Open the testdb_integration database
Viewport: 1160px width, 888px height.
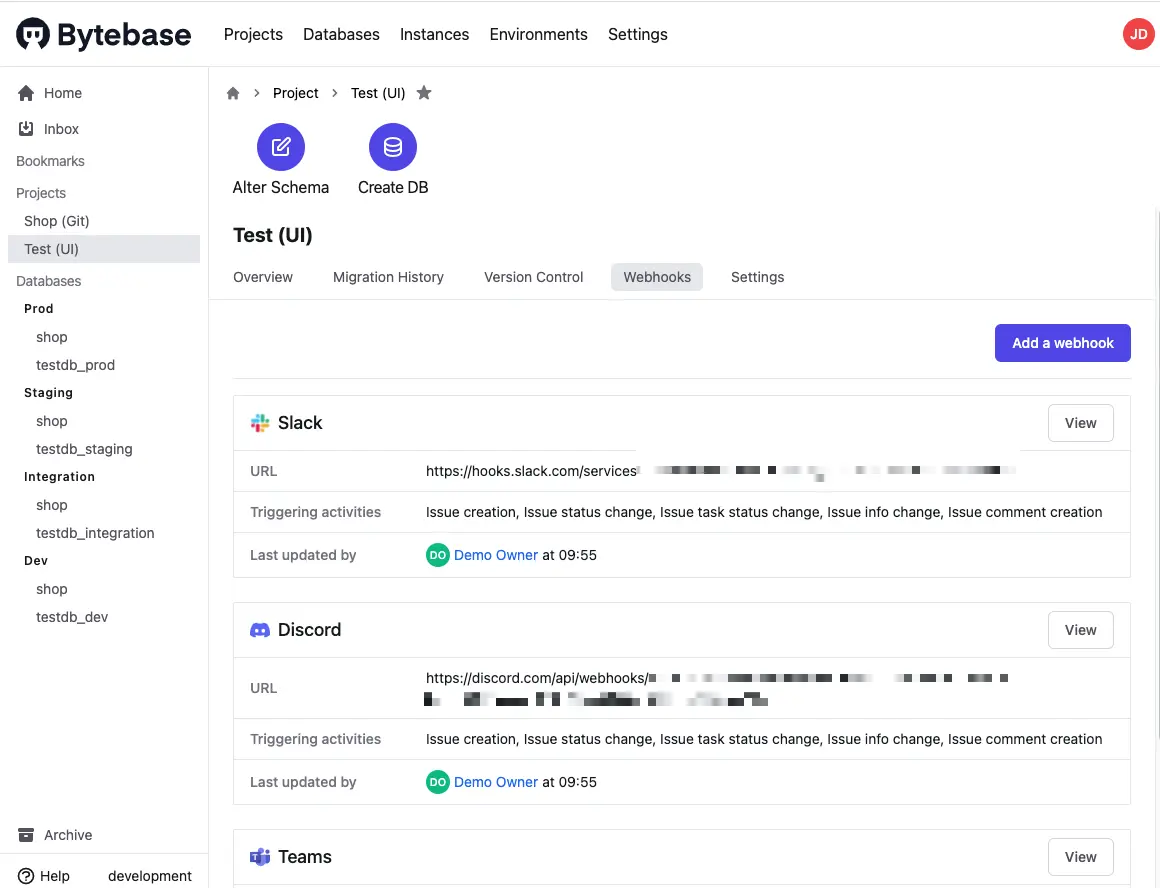[95, 534]
